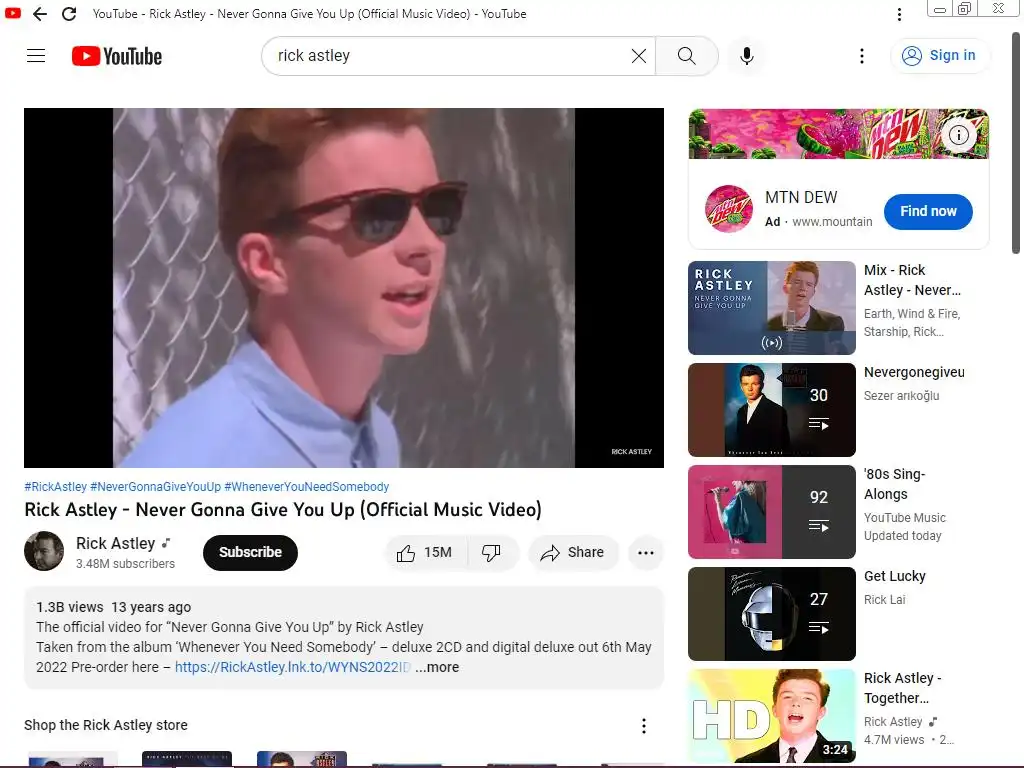Click the page vertical scrollbar
The image size is (1024, 768).
coord(1016,144)
